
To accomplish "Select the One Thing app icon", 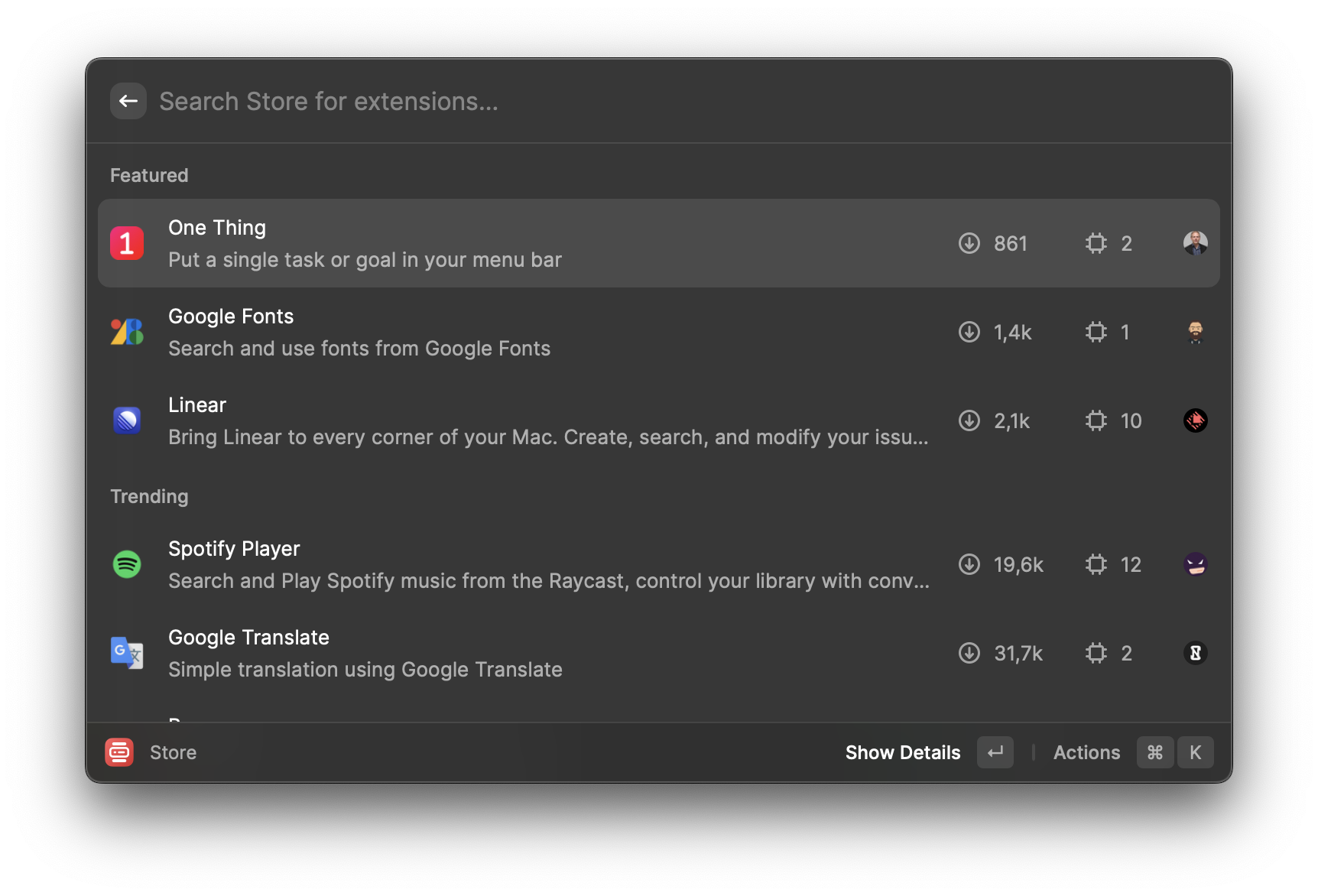I will tap(127, 243).
